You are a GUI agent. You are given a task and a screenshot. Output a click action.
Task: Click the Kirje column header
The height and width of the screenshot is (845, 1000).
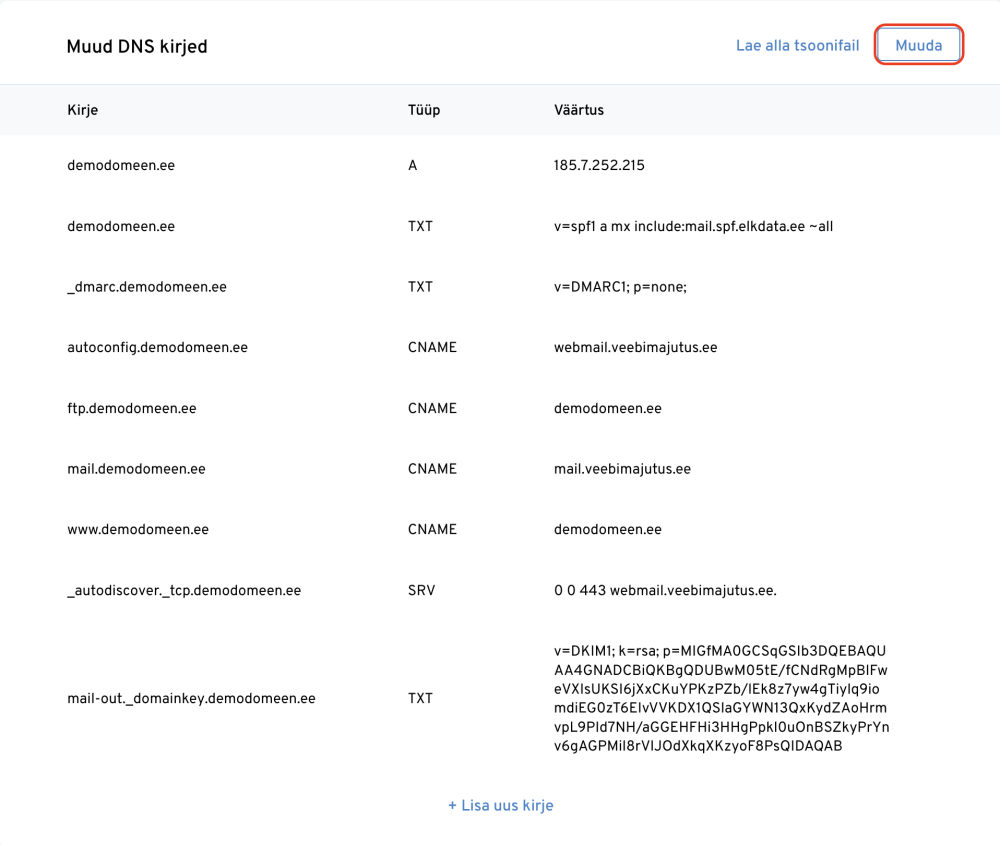click(x=82, y=109)
